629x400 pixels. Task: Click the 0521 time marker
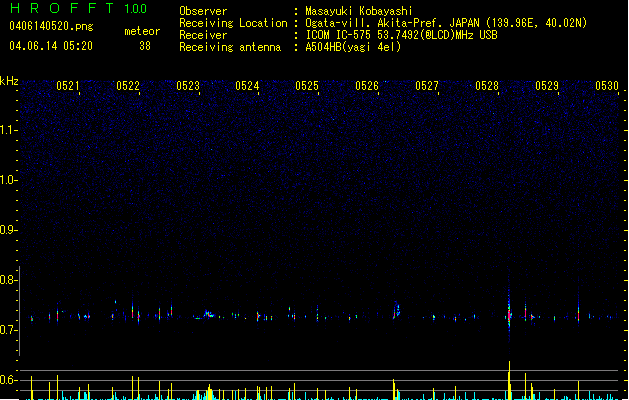[67, 86]
